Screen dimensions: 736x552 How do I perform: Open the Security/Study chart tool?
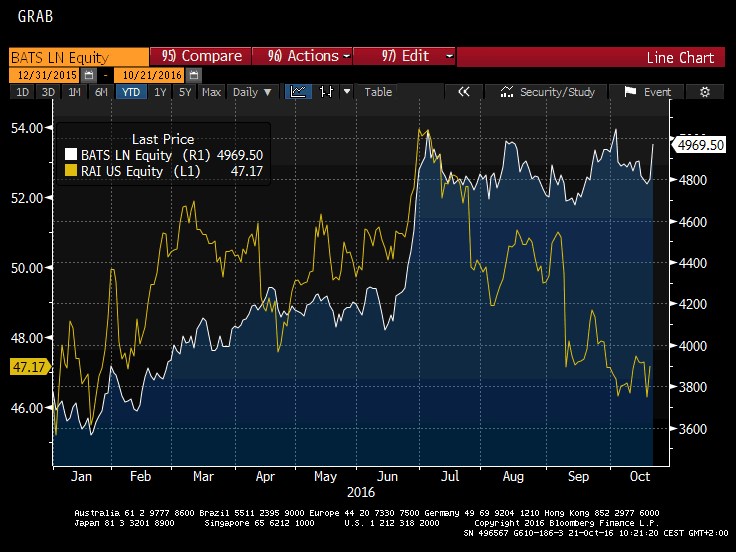pos(547,92)
